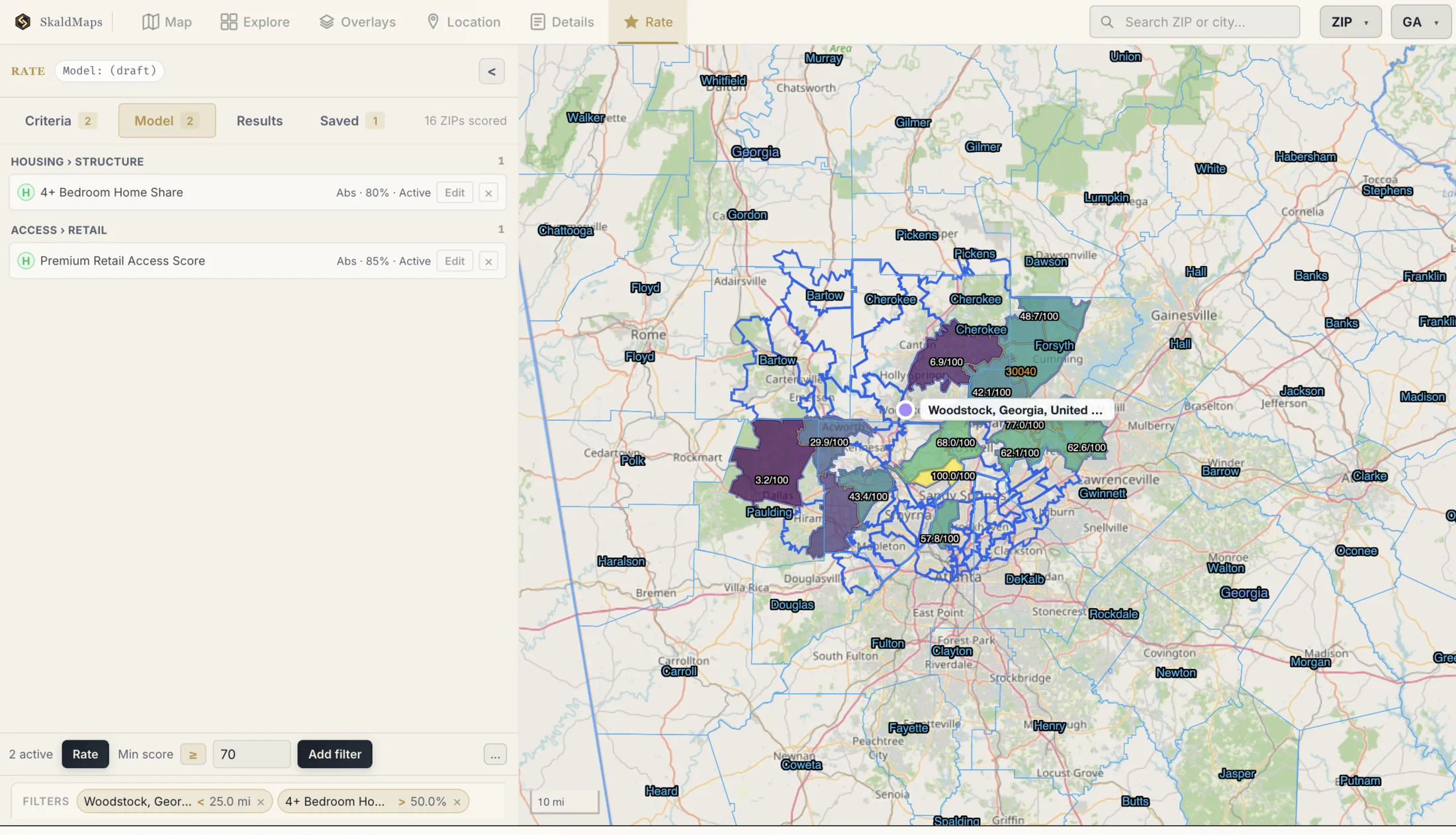The width and height of the screenshot is (1456, 835).
Task: Click the Housing › Structure section header
Action: pos(77,161)
